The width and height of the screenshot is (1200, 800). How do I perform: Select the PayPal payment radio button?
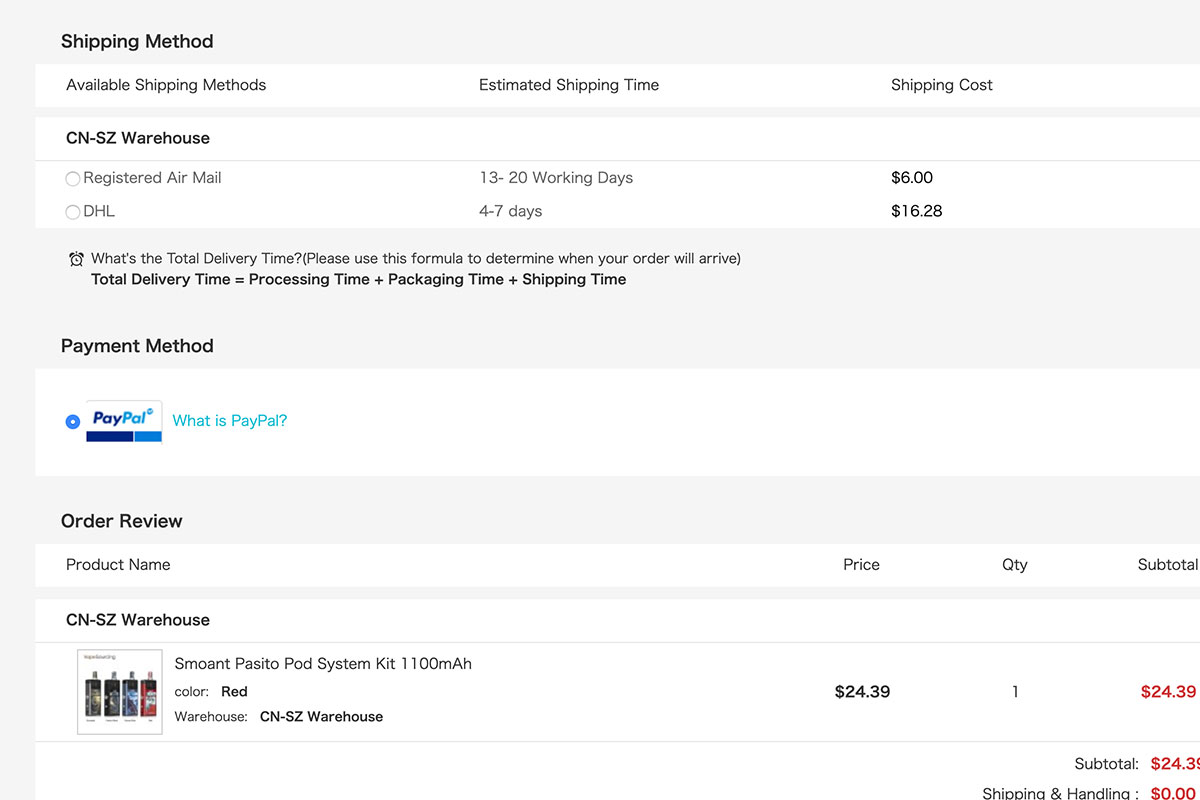point(72,422)
